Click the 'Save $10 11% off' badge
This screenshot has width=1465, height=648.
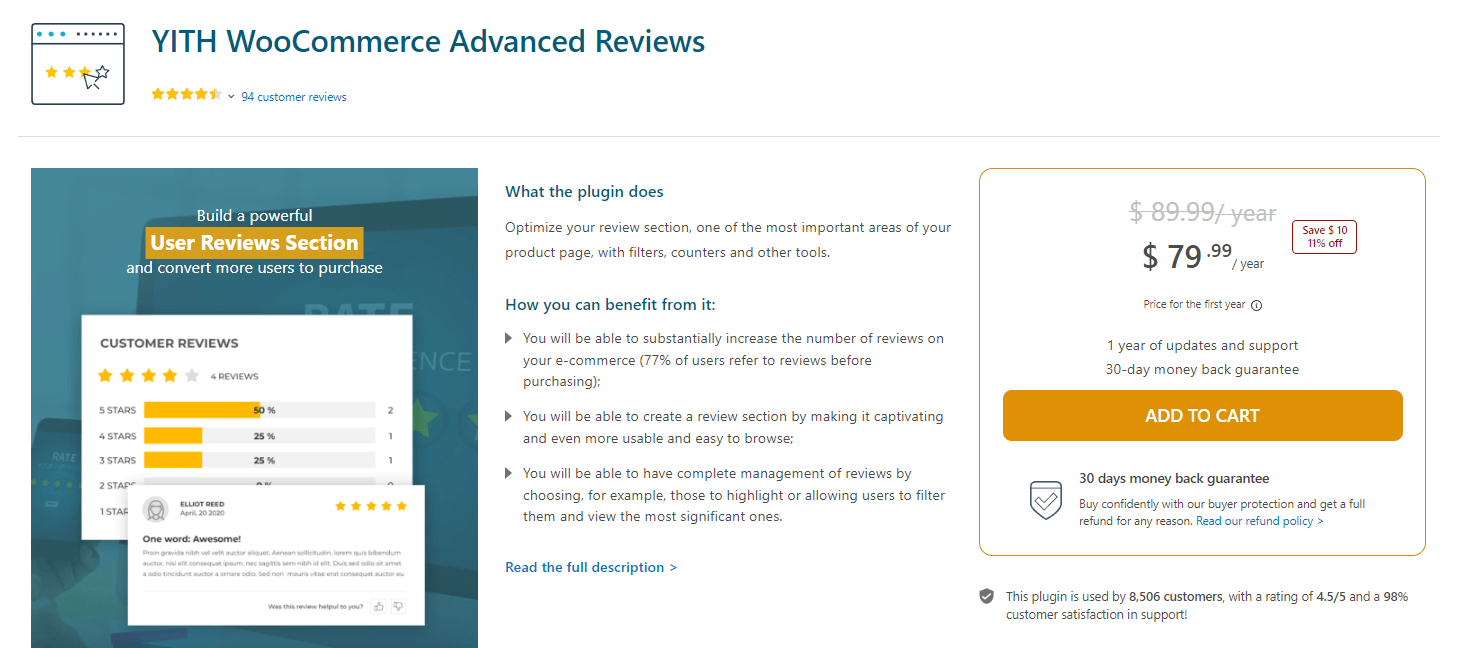click(1323, 236)
